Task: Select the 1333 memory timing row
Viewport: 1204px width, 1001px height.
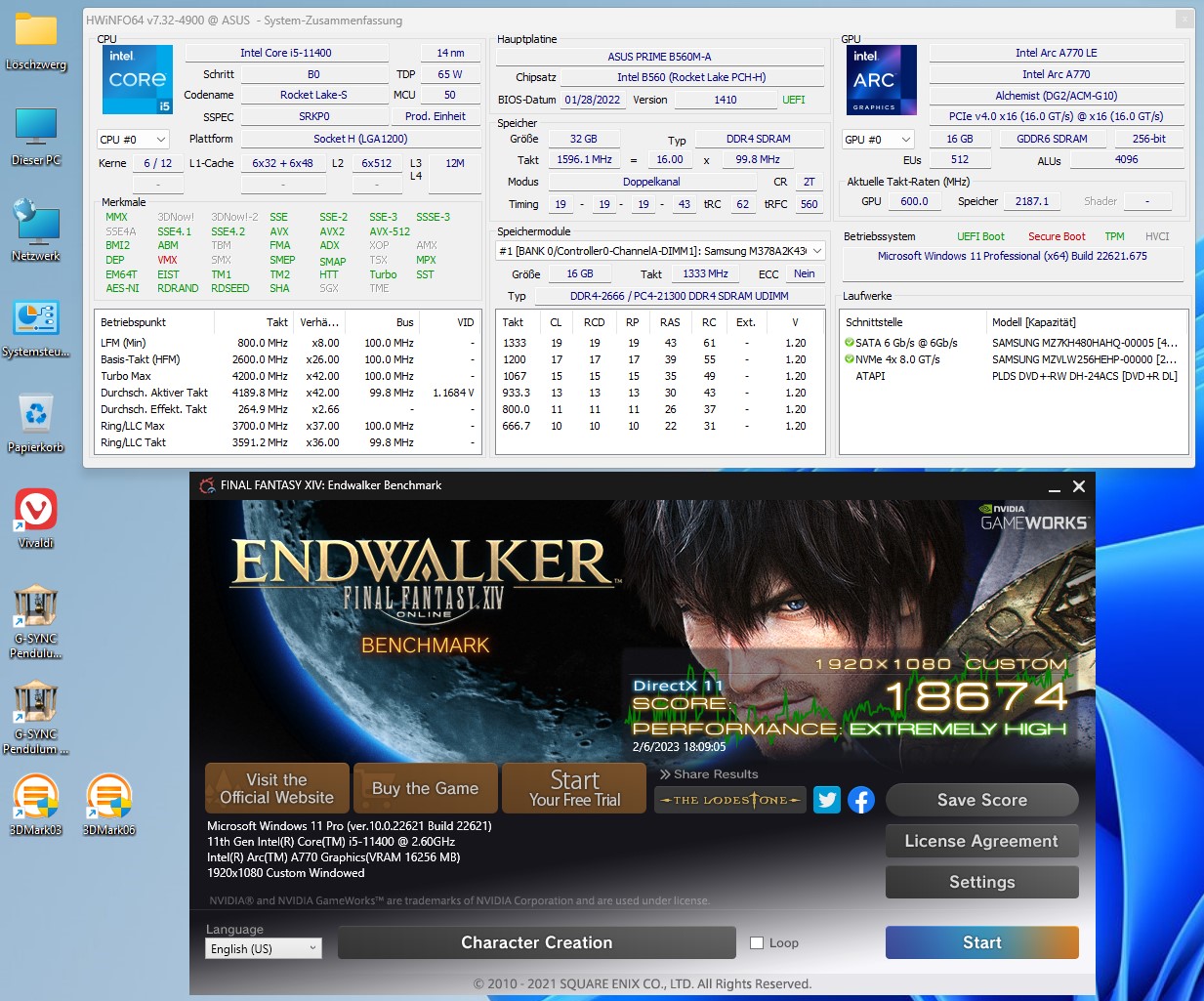Action: pyautogui.click(x=660, y=343)
